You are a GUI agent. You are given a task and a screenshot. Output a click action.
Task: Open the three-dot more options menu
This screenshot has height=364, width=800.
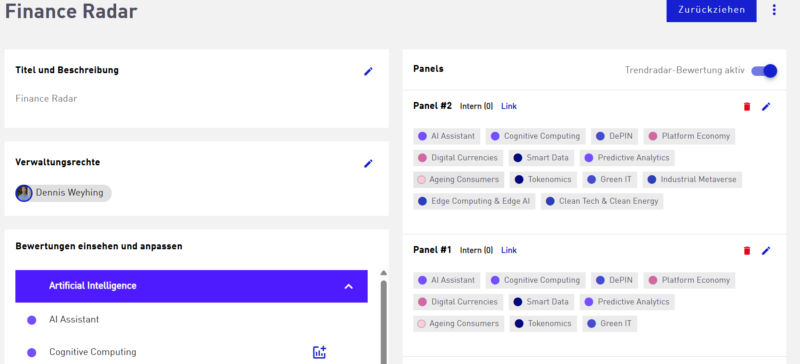coord(774,10)
